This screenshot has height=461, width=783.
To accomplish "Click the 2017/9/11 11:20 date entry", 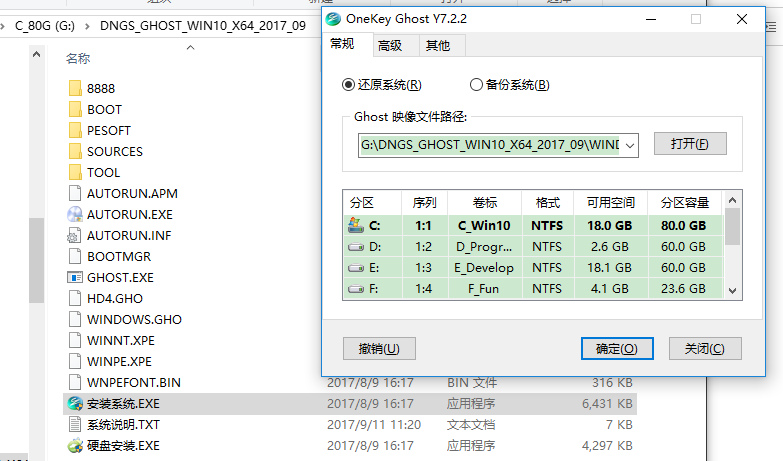I will [x=374, y=425].
